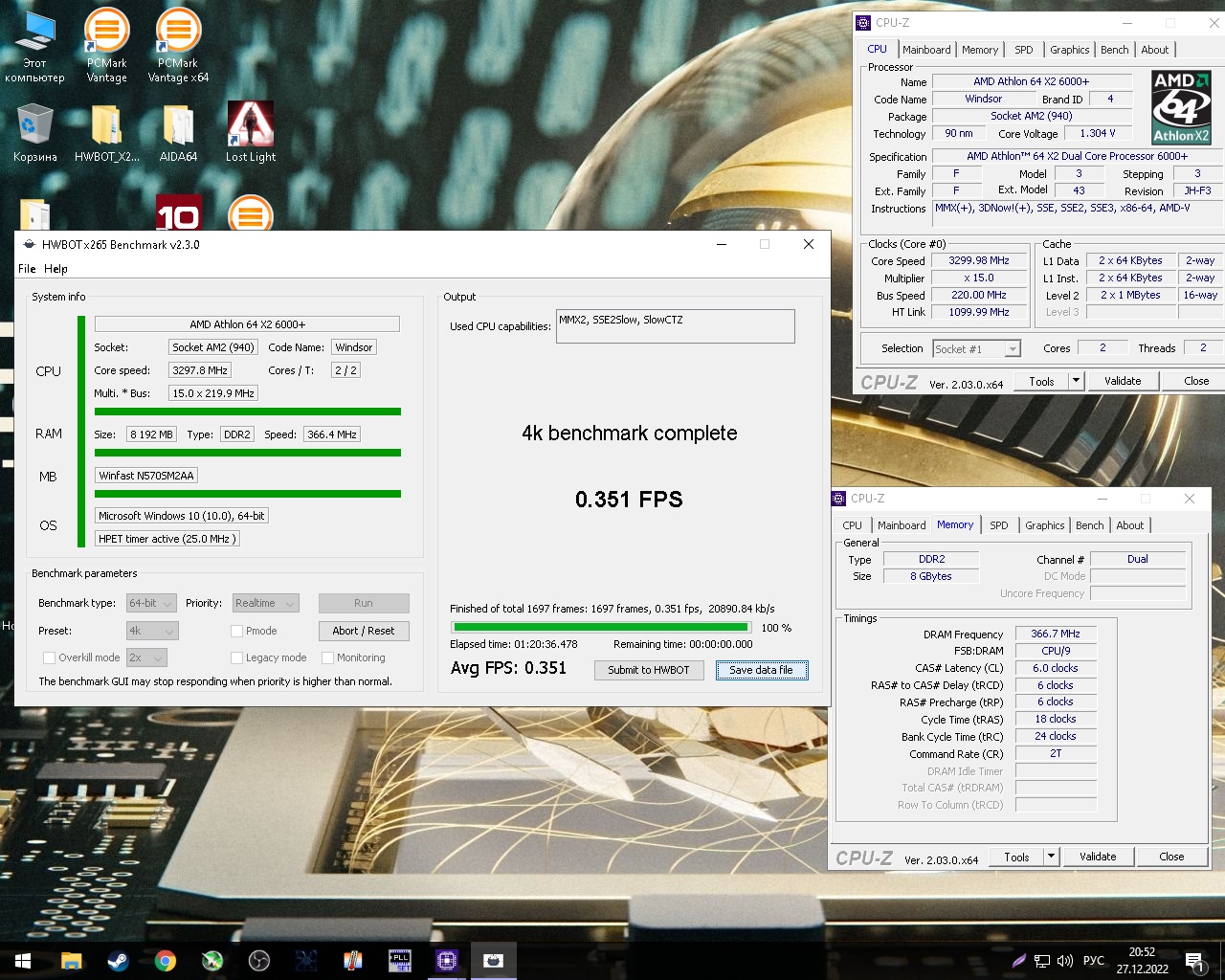Click the Used CPU capabilities text box
The height and width of the screenshot is (980, 1225).
click(x=676, y=325)
